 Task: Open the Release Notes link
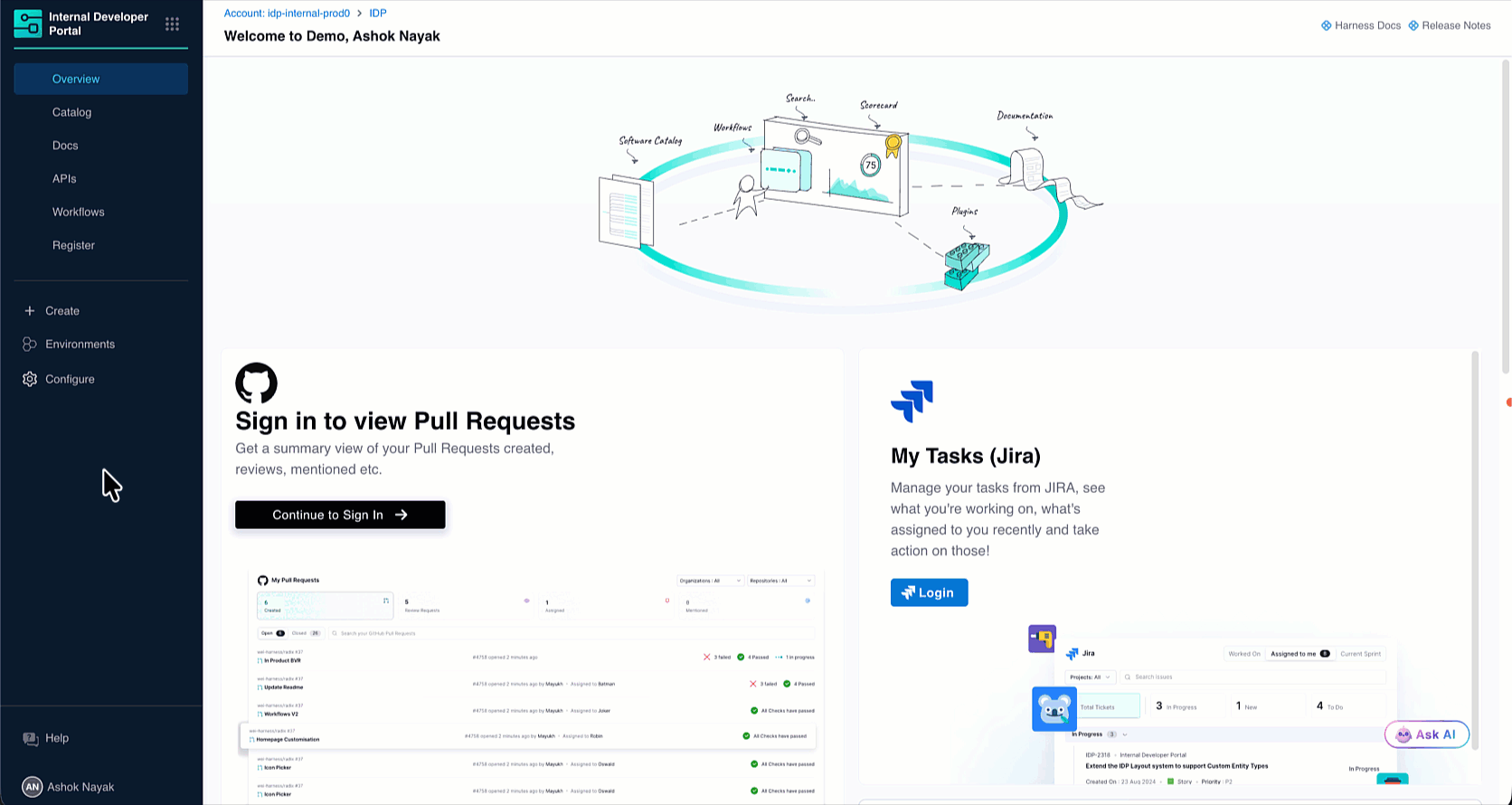point(1450,25)
